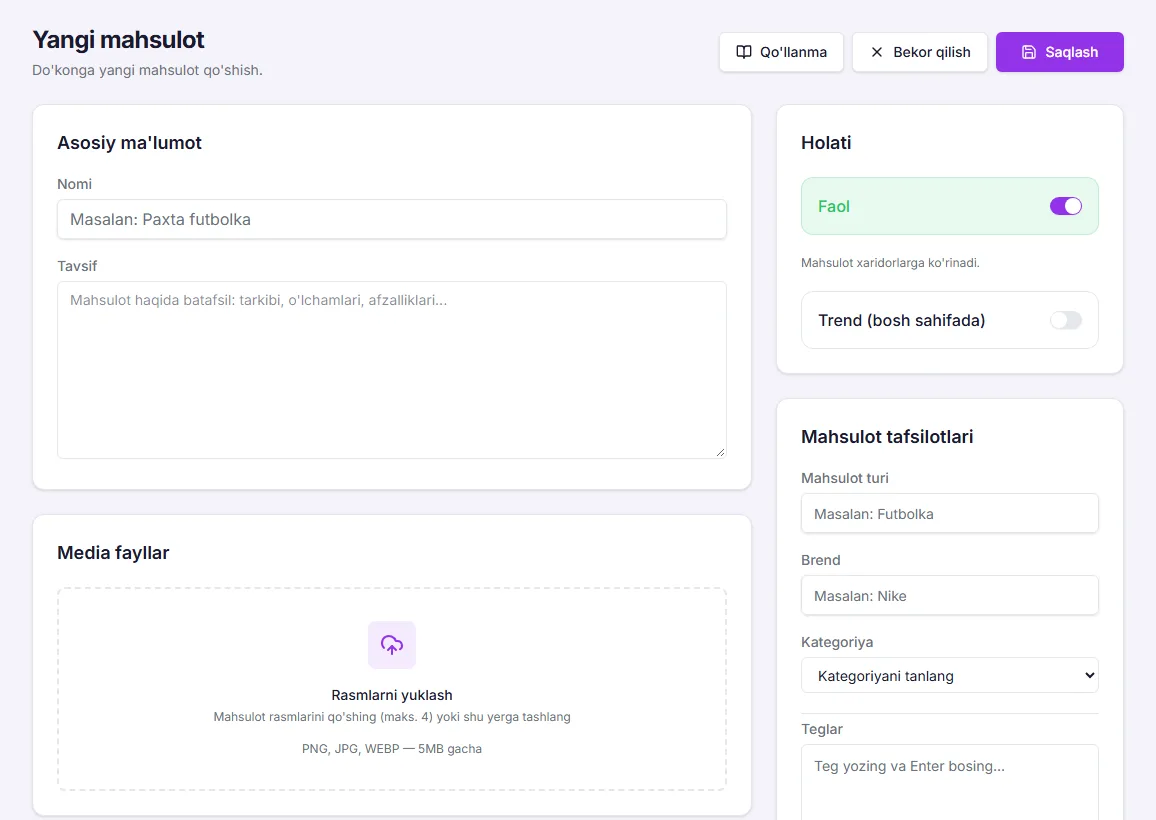1156x820 pixels.
Task: Enable the Trend (bosh sahifada) toggle
Action: 1065,320
